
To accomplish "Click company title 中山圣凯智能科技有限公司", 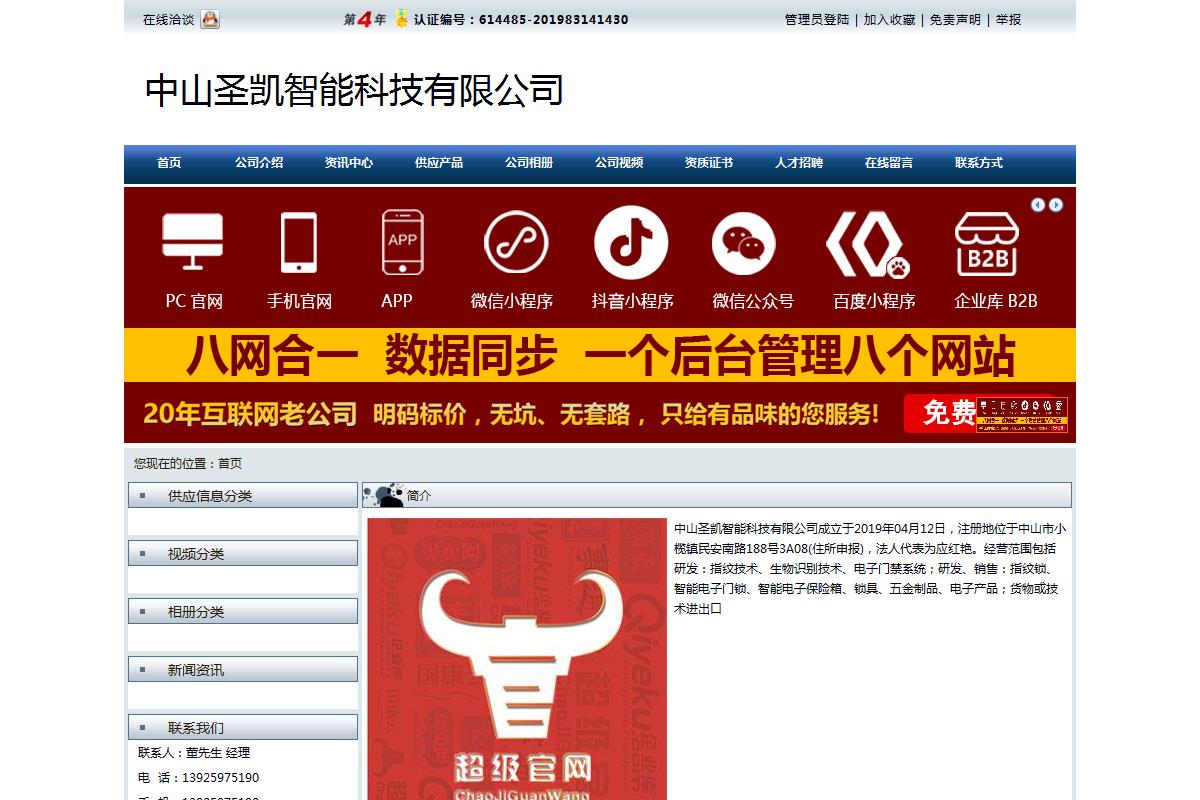I will 355,90.
